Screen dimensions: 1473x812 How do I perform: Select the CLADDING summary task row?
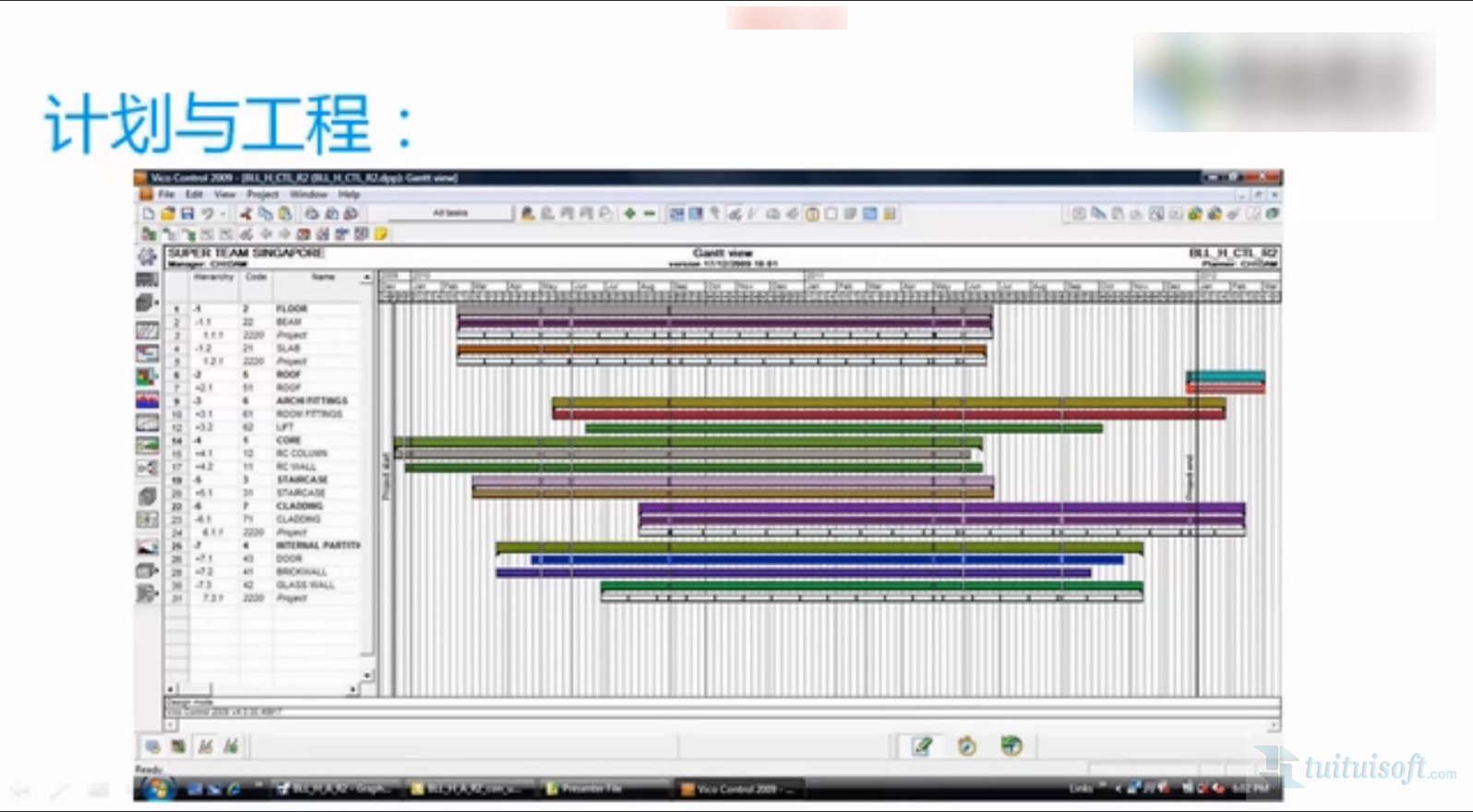(299, 506)
